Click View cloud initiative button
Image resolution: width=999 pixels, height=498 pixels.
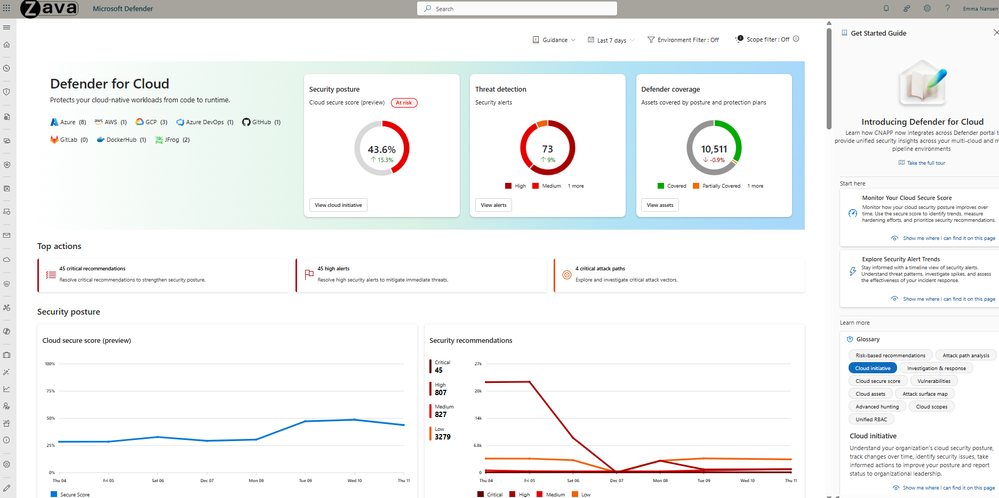tap(338, 205)
